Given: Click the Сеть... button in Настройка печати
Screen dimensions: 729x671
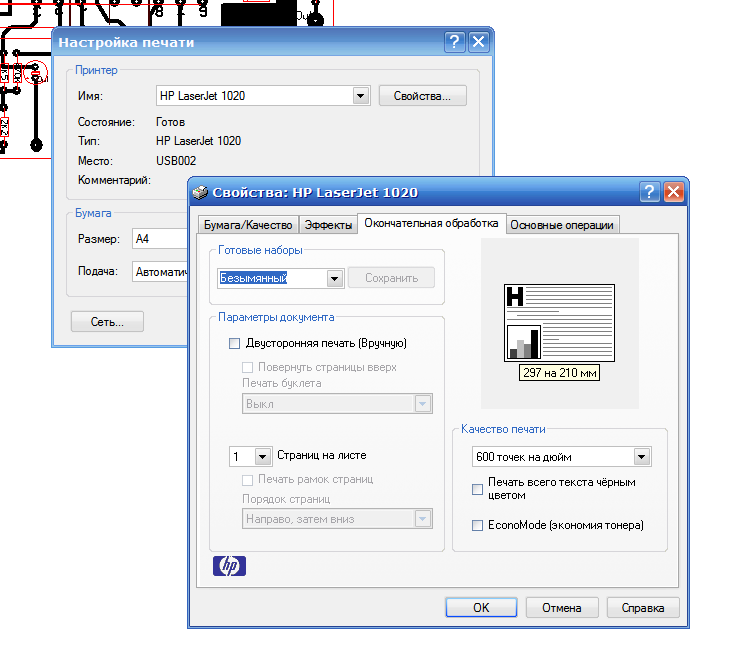Looking at the screenshot, I should [x=107, y=322].
